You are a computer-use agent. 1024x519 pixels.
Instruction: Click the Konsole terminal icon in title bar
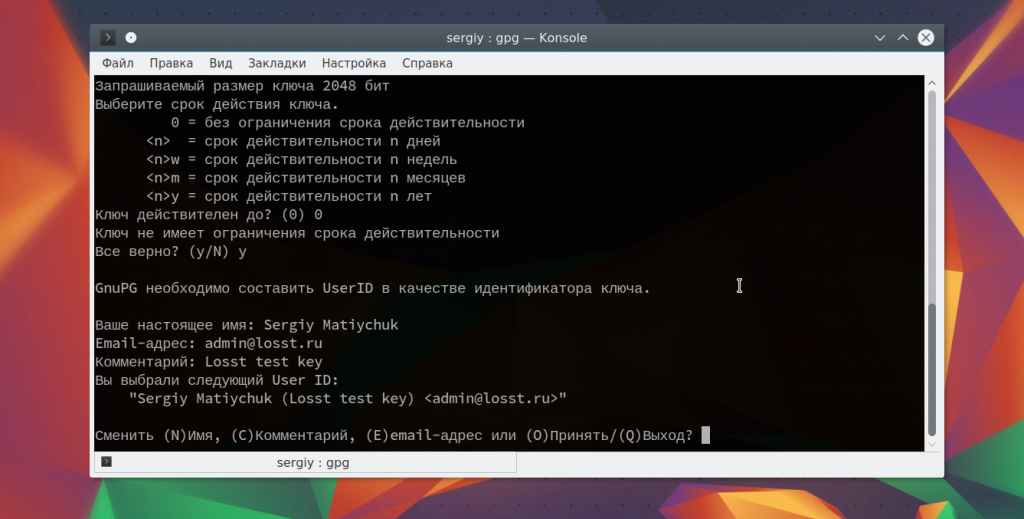tap(108, 38)
